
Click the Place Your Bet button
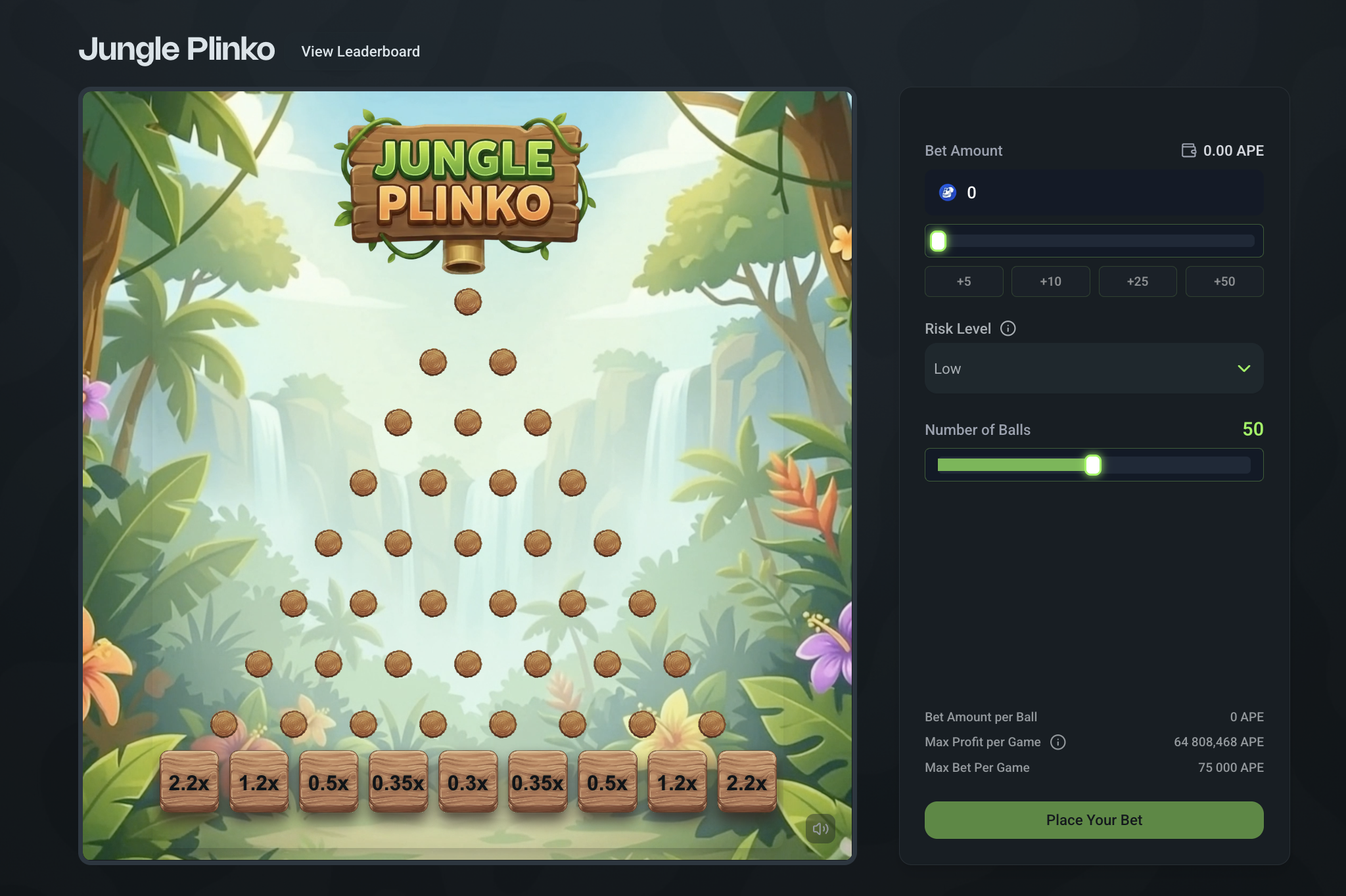pos(1094,820)
